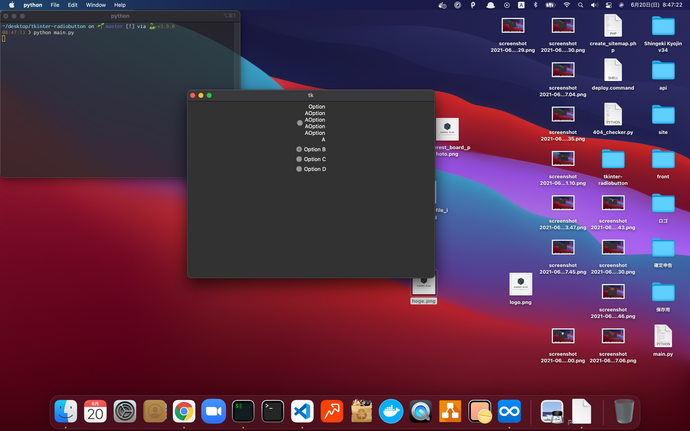
Task: Open the File menu
Action: point(55,5)
